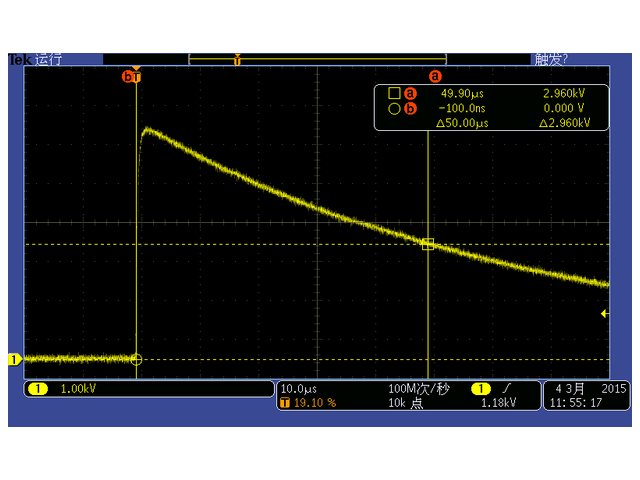Click the square icon beside cursor a readout
This screenshot has height=480, width=640.
pyautogui.click(x=394, y=93)
